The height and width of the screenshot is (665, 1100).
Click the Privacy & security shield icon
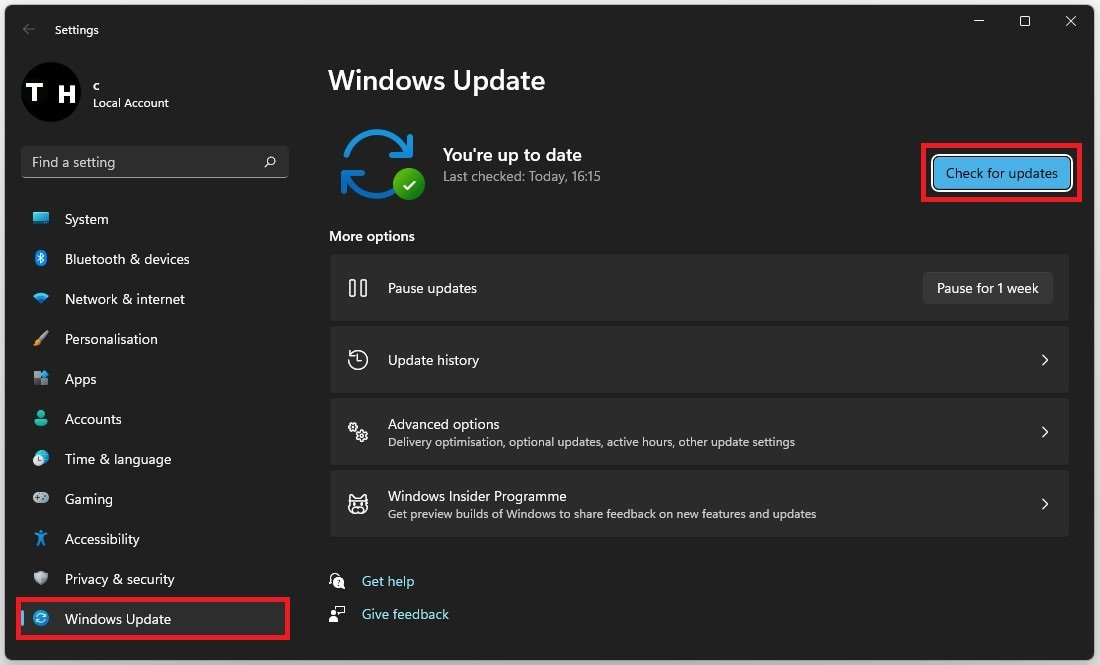pos(41,578)
